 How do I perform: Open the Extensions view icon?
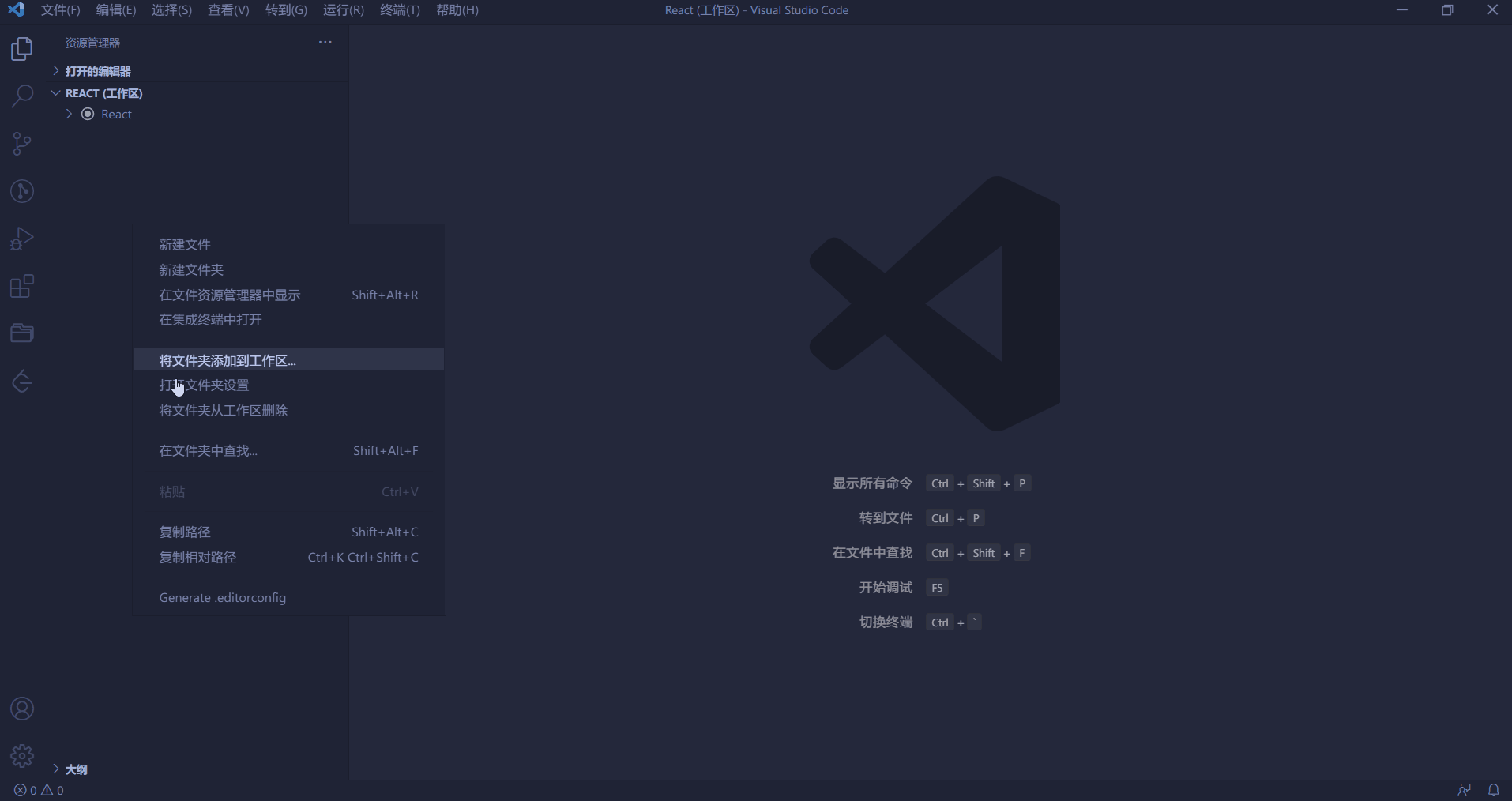[x=22, y=286]
